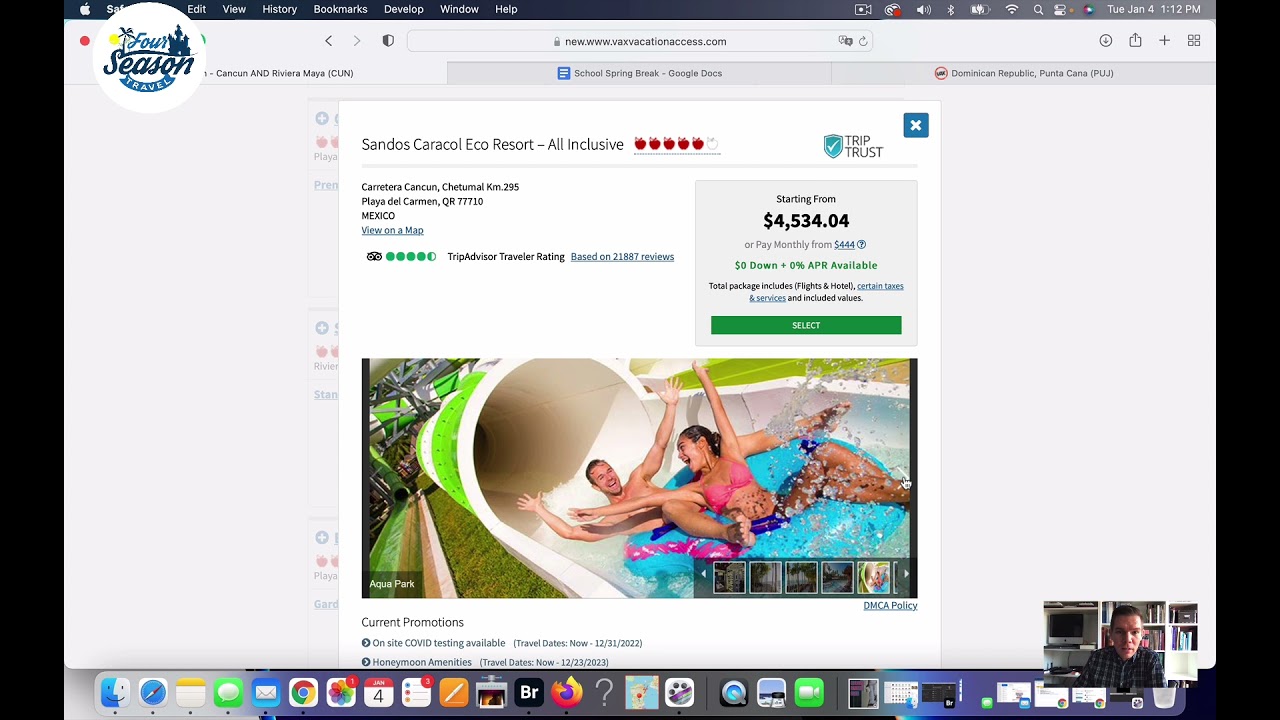
Task: Go back in gallery thumbnails with left arrow
Action: click(x=703, y=574)
